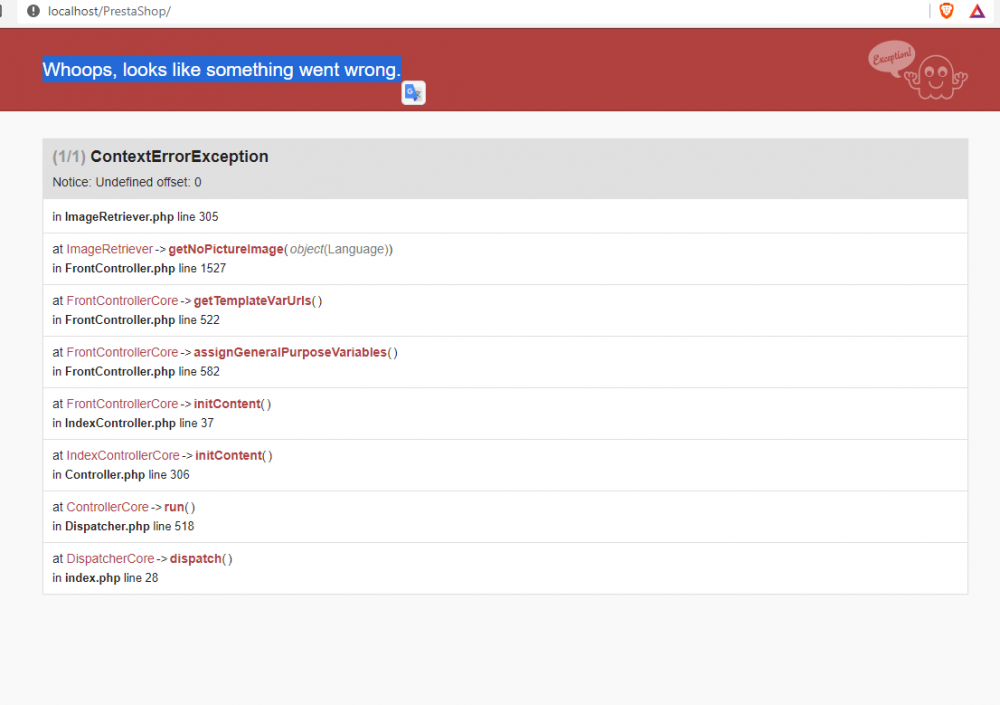Click initContent method of IndexControllerCore
This screenshot has width=1000, height=705.
(x=229, y=456)
